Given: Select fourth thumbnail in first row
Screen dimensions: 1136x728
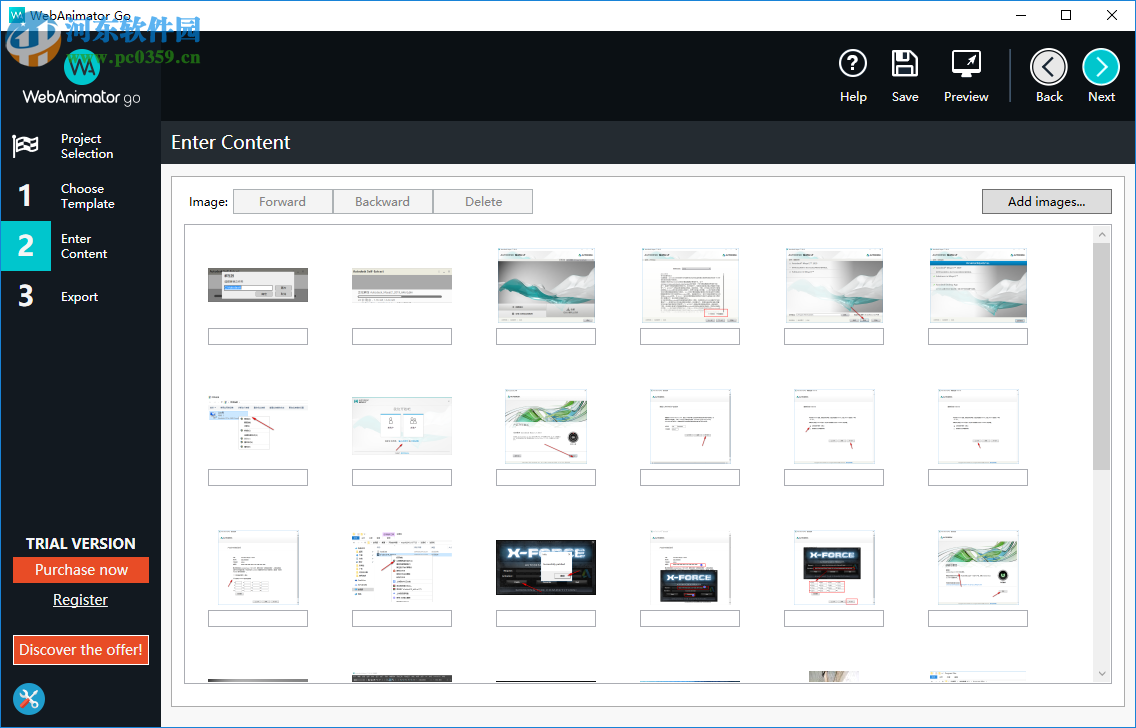Looking at the screenshot, I should coord(690,285).
